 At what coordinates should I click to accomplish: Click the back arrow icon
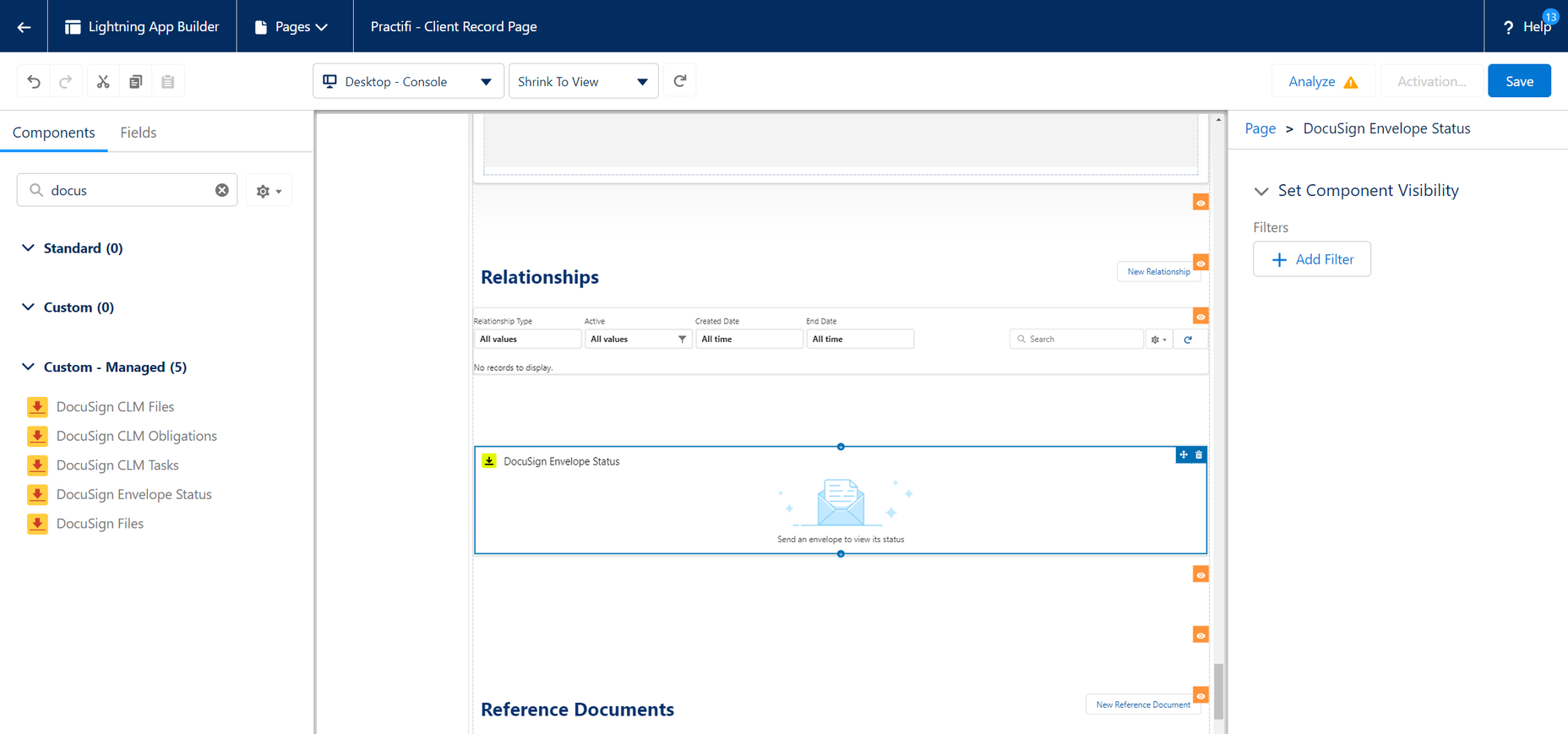pyautogui.click(x=24, y=27)
